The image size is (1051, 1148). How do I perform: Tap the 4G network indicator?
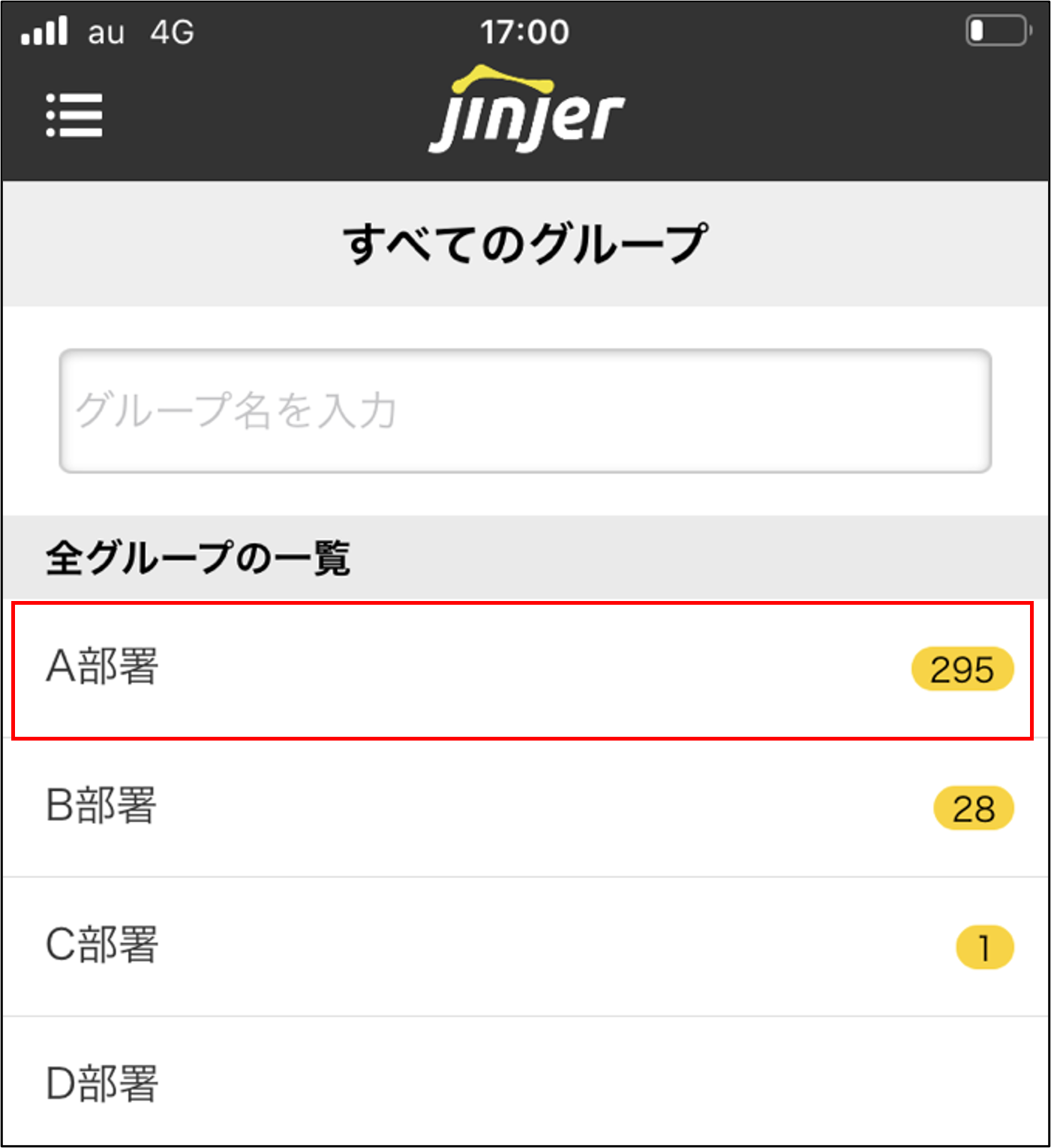173,32
